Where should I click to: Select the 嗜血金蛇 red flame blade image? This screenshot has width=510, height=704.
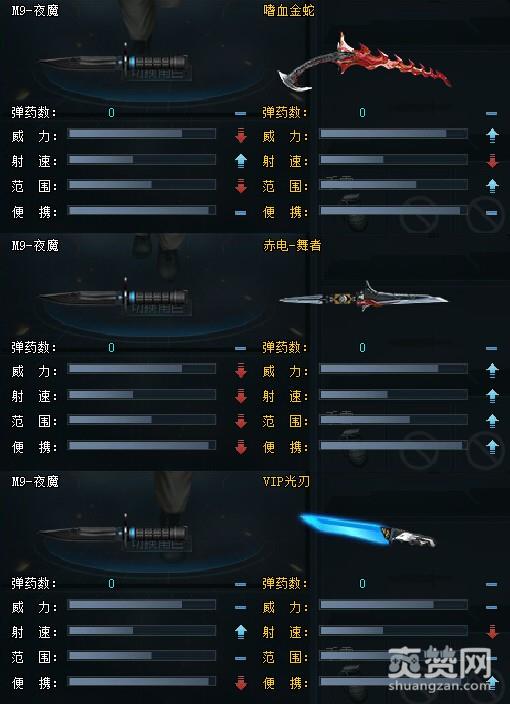pos(364,62)
